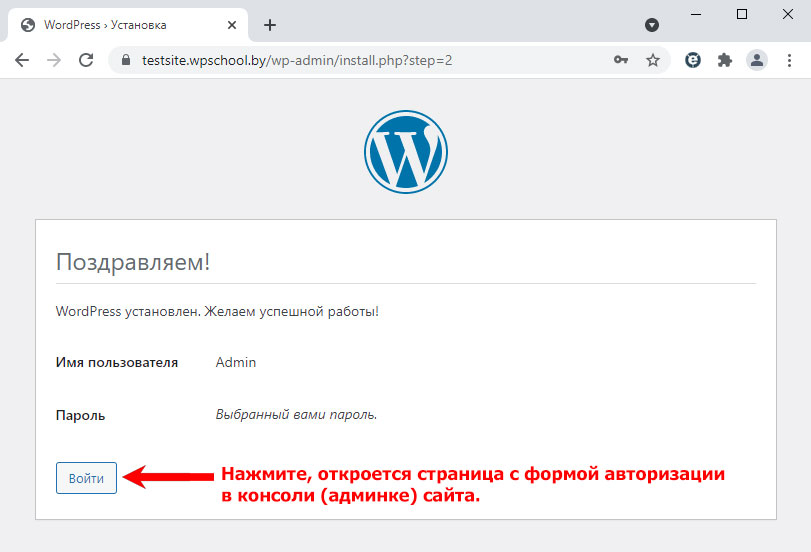Viewport: 811px width, 552px height.
Task: Click the user profile avatar icon
Action: pos(757,61)
